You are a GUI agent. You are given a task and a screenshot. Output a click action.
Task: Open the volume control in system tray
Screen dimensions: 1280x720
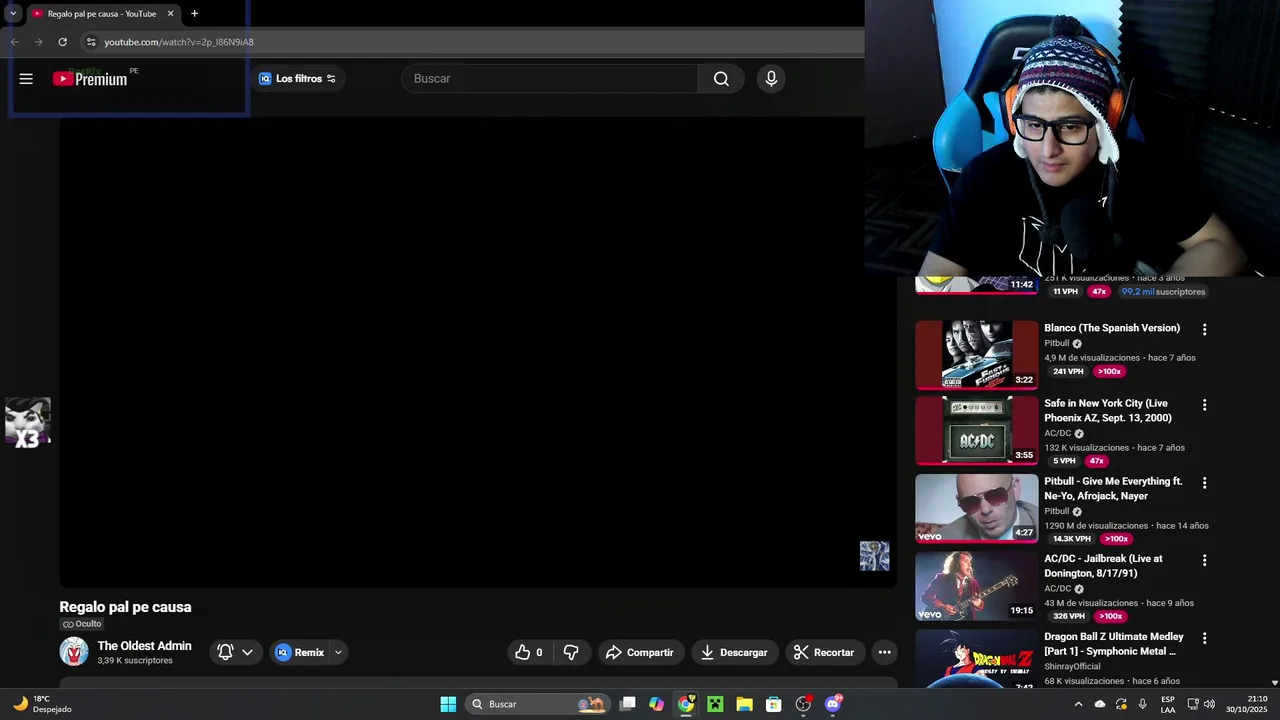pos(1209,704)
